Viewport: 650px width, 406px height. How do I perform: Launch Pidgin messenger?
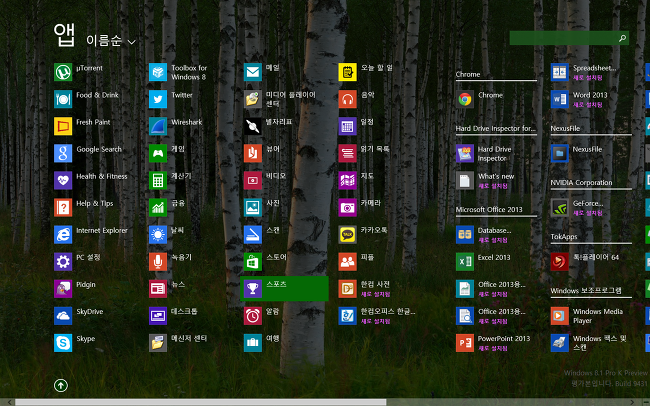coord(63,289)
